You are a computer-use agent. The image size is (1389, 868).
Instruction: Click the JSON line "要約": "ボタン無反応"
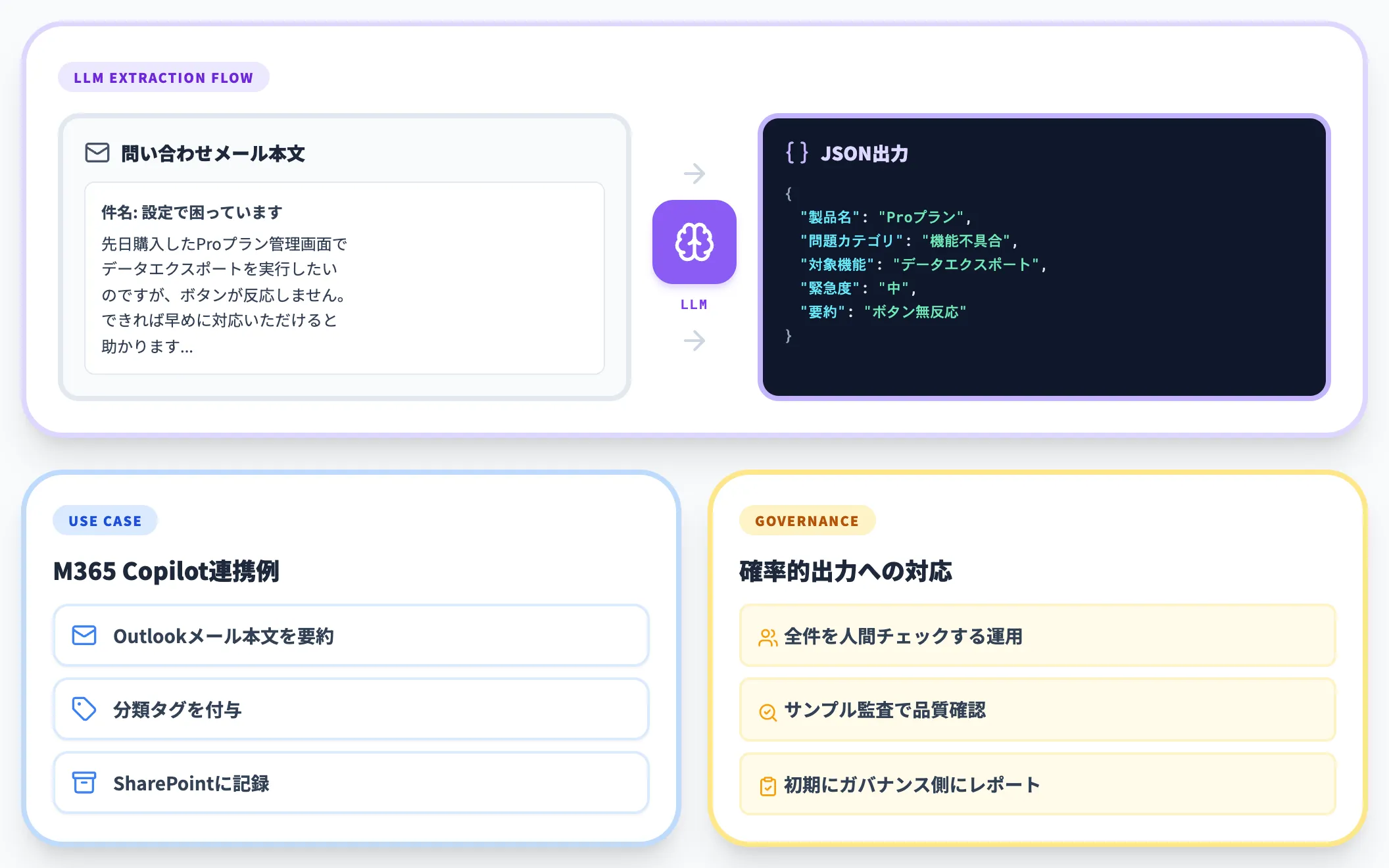[x=883, y=312]
